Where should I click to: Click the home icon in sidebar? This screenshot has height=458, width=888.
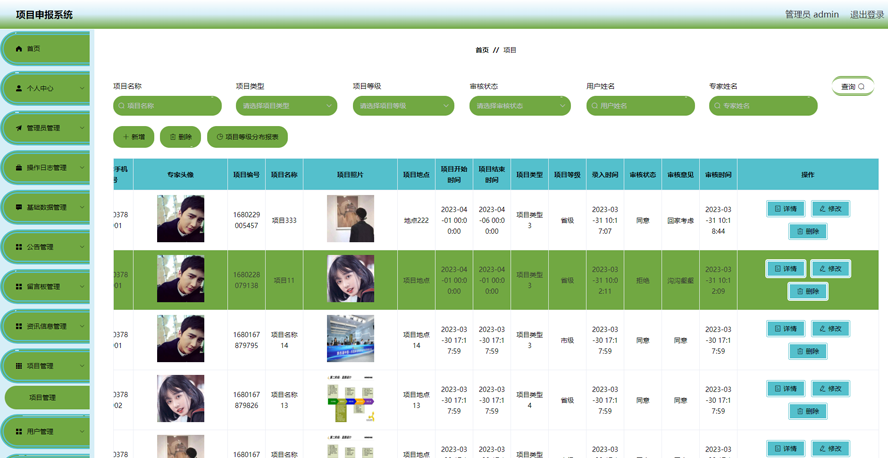click(x=19, y=49)
